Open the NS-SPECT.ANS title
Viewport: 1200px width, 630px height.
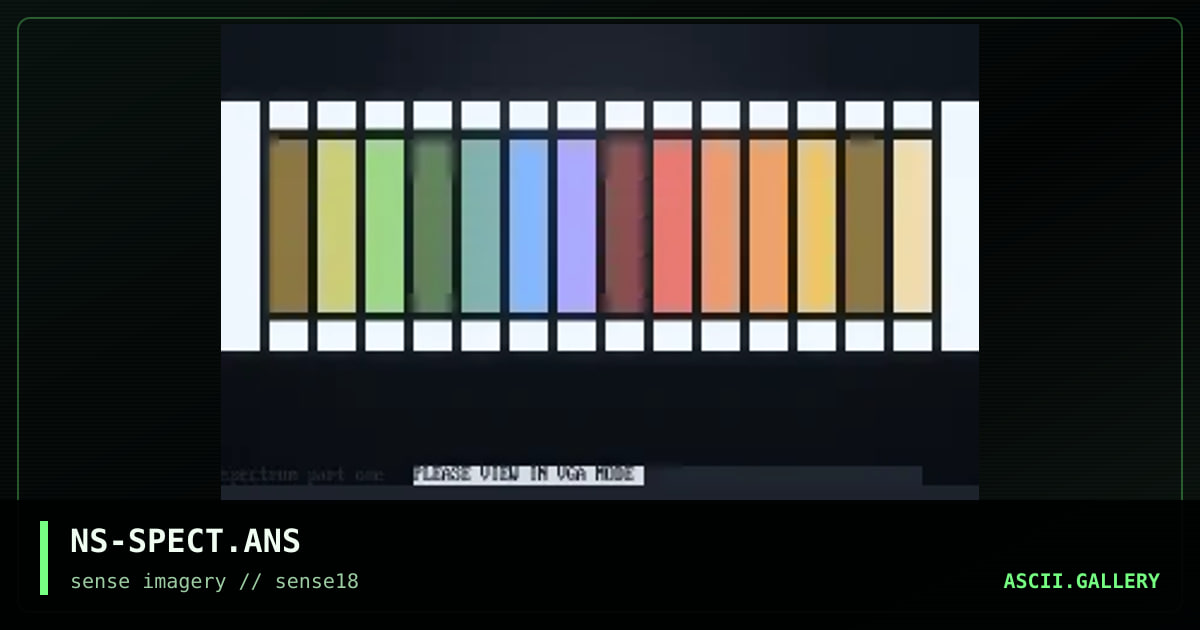[x=185, y=541]
